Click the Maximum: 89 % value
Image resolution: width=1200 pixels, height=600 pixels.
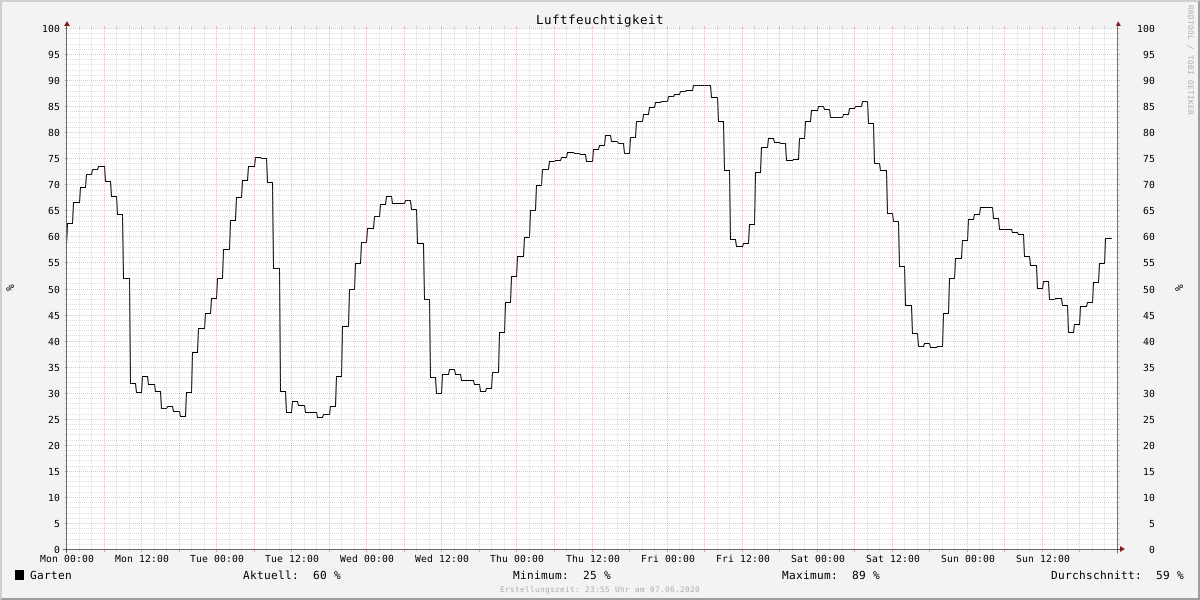(831, 575)
